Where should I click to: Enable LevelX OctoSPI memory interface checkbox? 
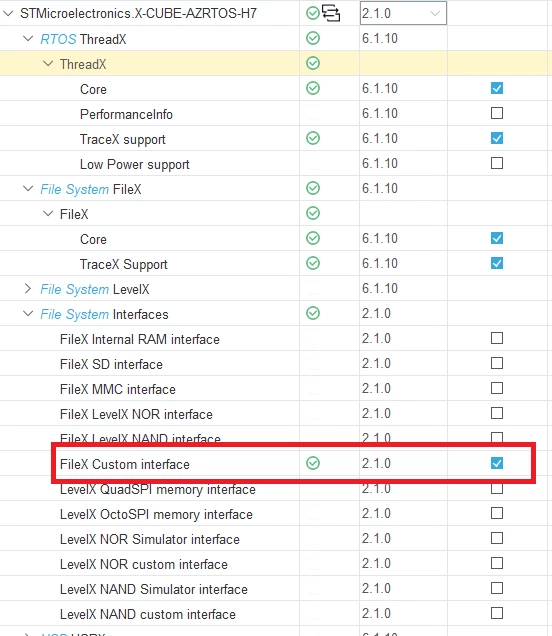tap(497, 513)
